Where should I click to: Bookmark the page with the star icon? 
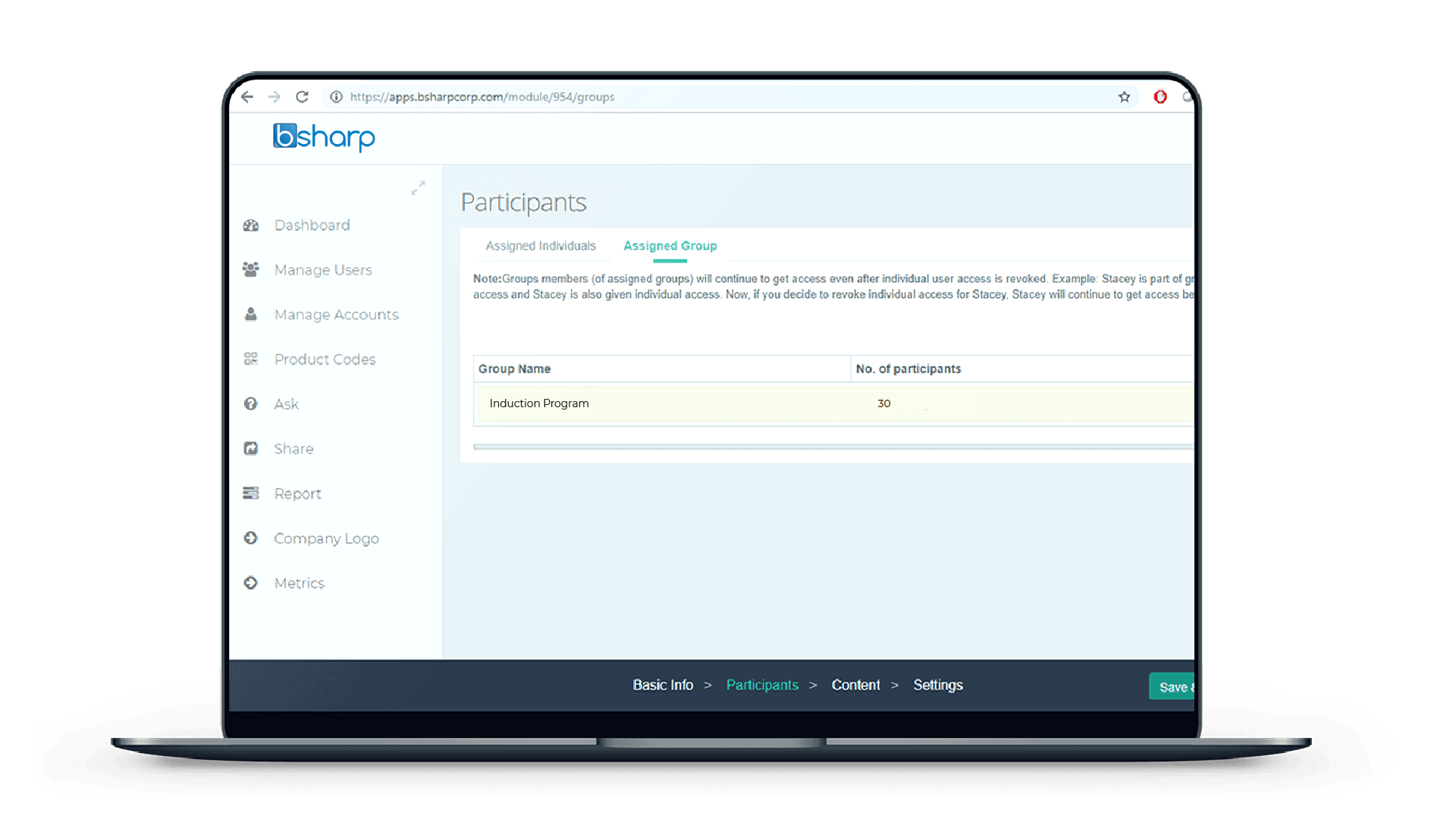1124,97
